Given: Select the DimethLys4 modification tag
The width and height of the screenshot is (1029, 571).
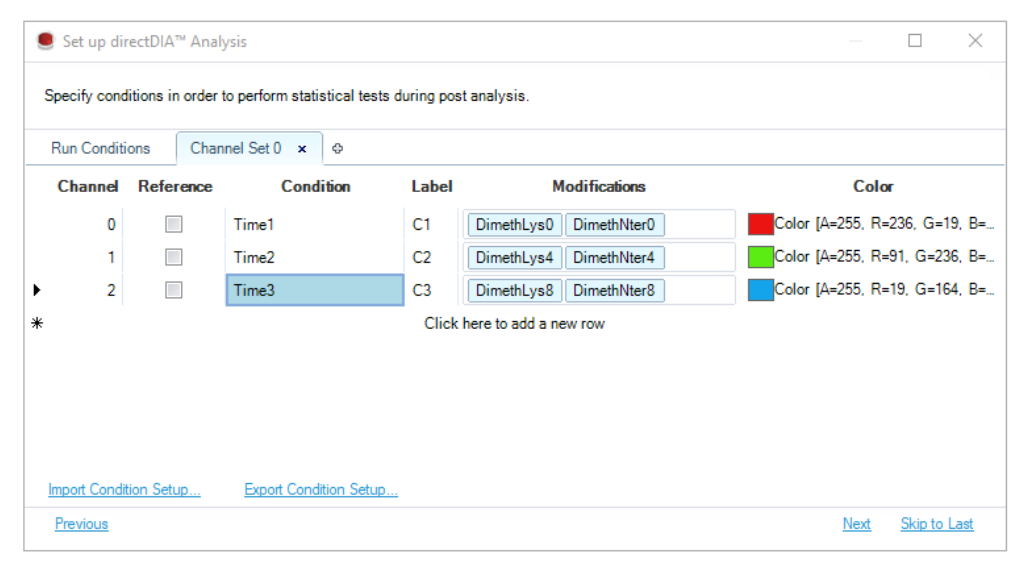Looking at the screenshot, I should coord(514,257).
